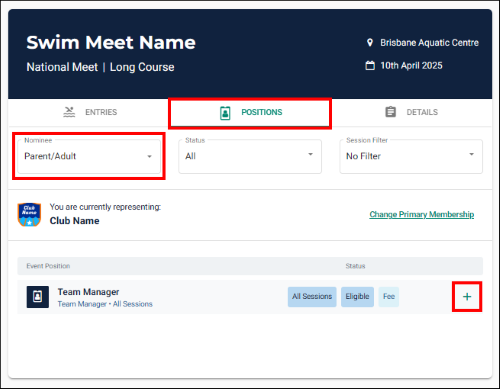Open the Status dropdown showing All
This screenshot has width=500, height=389.
pyautogui.click(x=250, y=156)
